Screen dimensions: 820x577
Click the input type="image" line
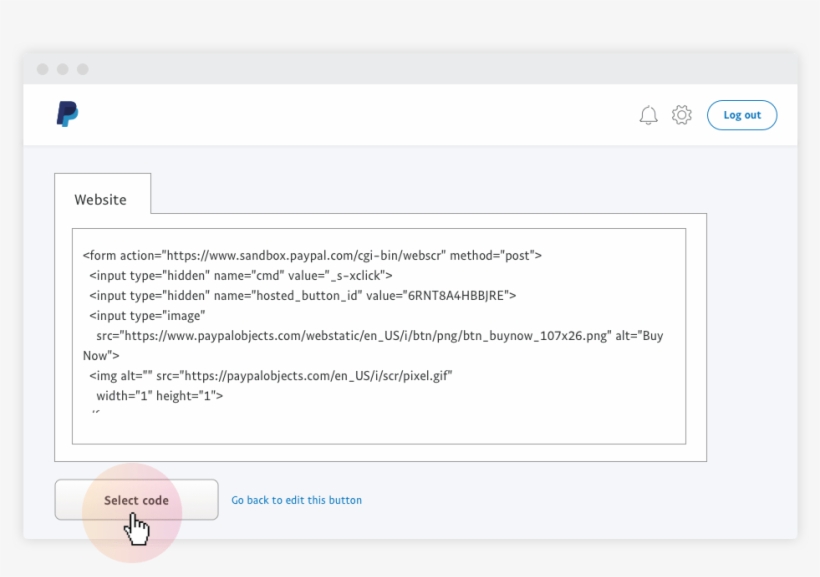tap(147, 315)
